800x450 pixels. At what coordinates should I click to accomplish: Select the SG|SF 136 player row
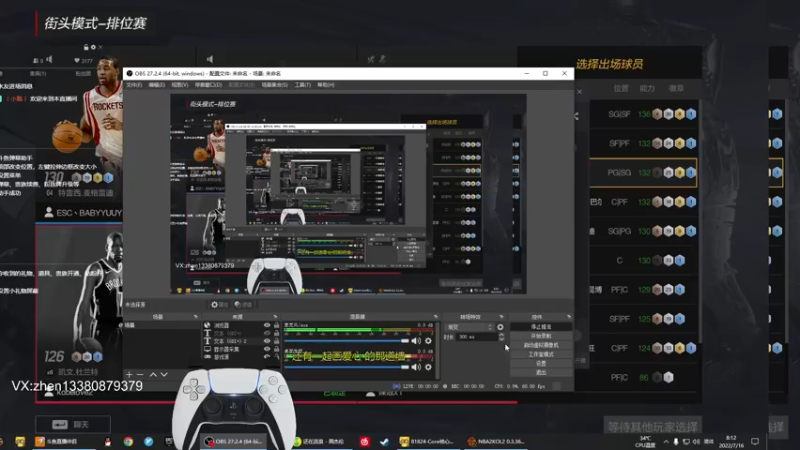click(x=644, y=114)
